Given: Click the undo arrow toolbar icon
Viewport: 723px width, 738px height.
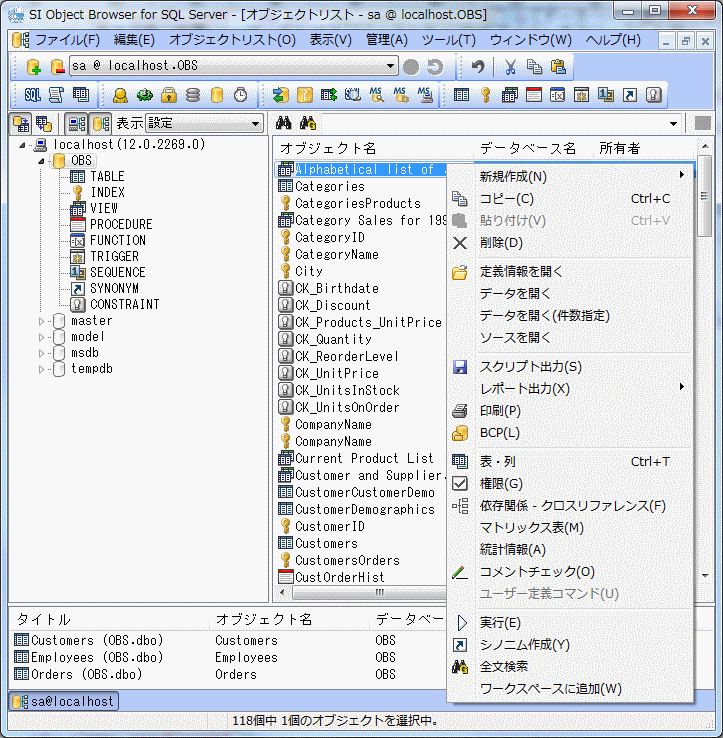Looking at the screenshot, I should coord(479,67).
